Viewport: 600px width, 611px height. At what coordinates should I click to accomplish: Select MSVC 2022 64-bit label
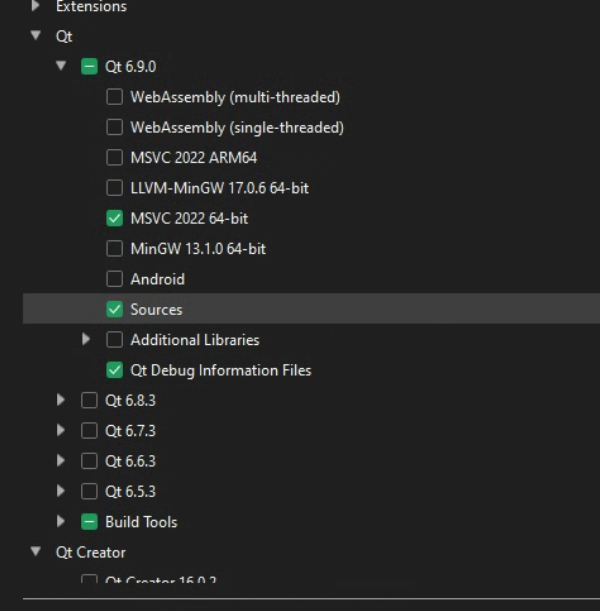coord(189,219)
